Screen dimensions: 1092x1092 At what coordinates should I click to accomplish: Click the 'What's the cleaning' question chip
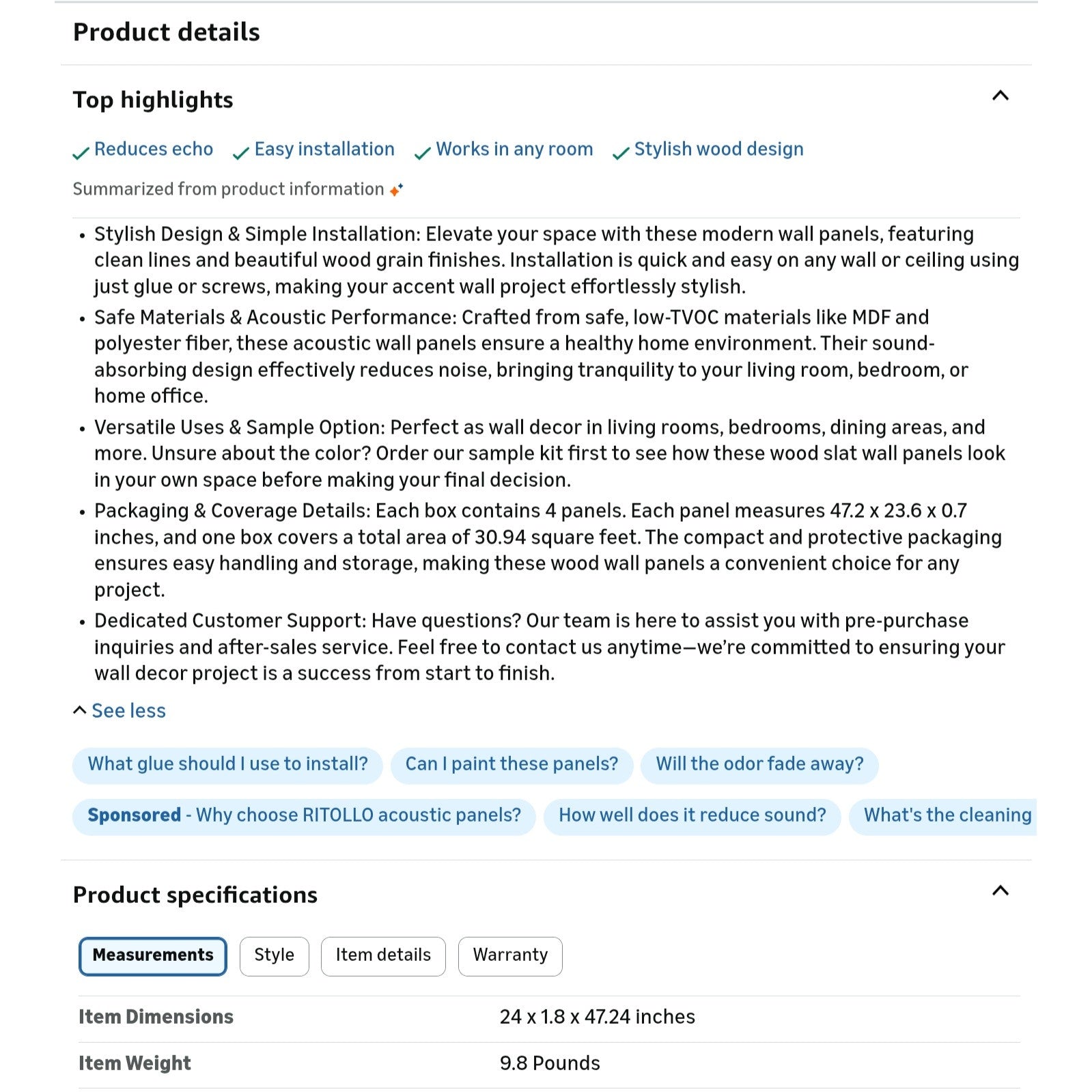coord(946,815)
